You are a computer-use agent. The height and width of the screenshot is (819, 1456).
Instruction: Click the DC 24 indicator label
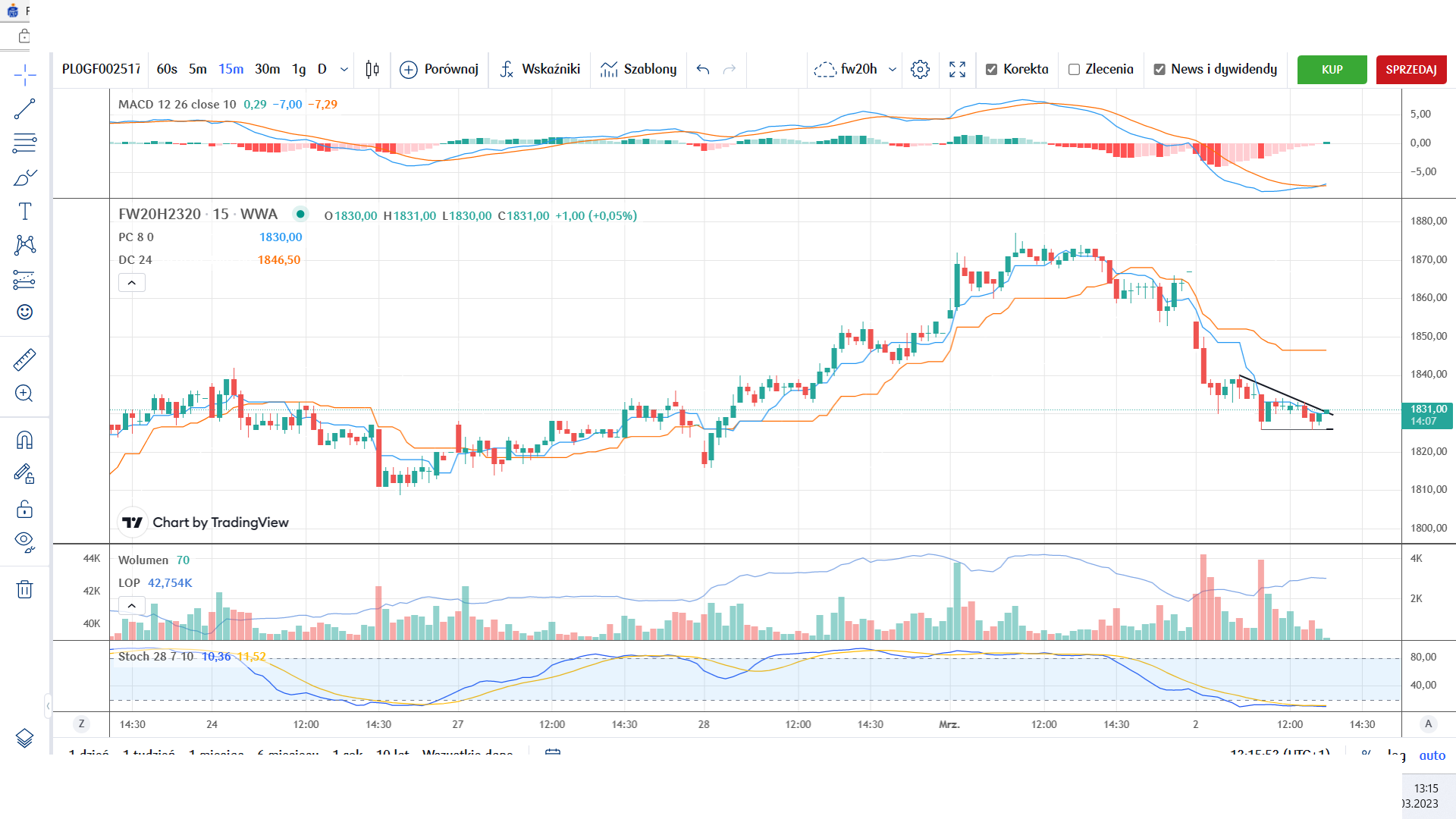(x=135, y=260)
